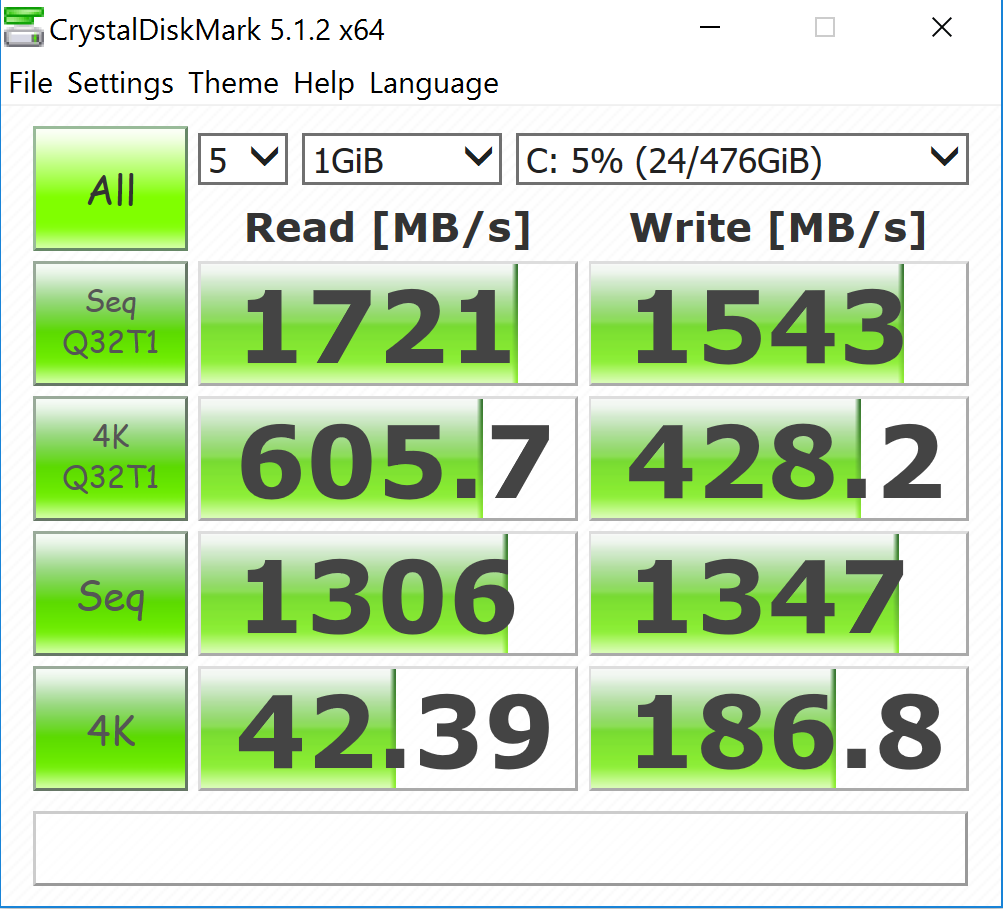Expand the test count dropdown showing 5
Viewport: 1003px width, 909px height.
point(243,159)
